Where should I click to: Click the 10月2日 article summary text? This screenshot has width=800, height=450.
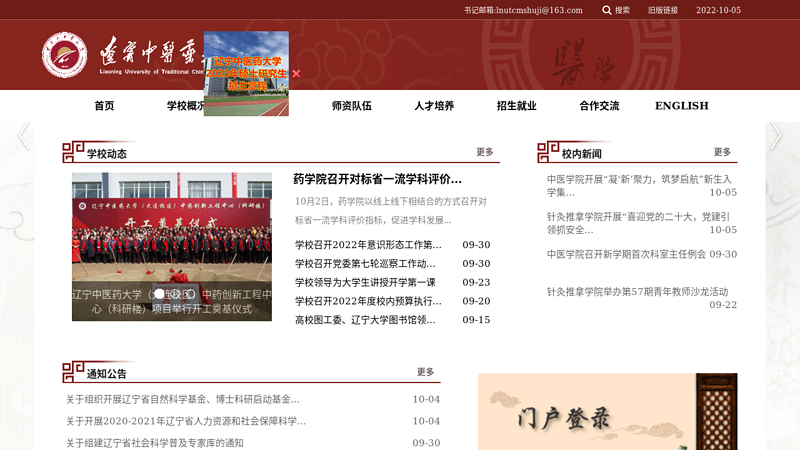pyautogui.click(x=391, y=211)
